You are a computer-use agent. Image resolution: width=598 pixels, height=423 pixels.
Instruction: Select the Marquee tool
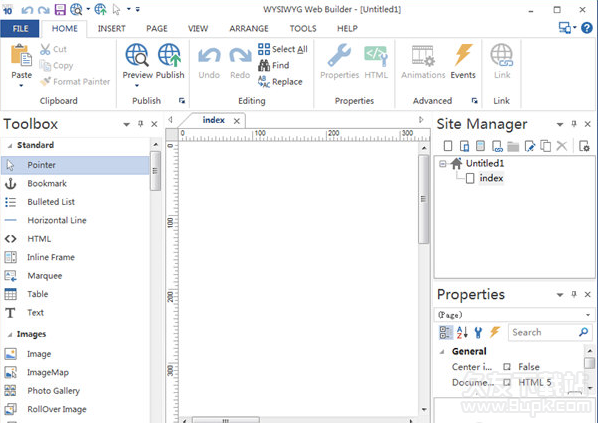[x=76, y=275]
